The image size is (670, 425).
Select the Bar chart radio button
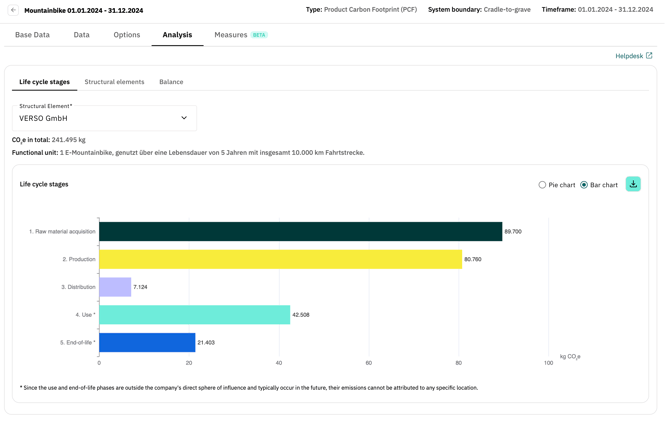(x=584, y=185)
